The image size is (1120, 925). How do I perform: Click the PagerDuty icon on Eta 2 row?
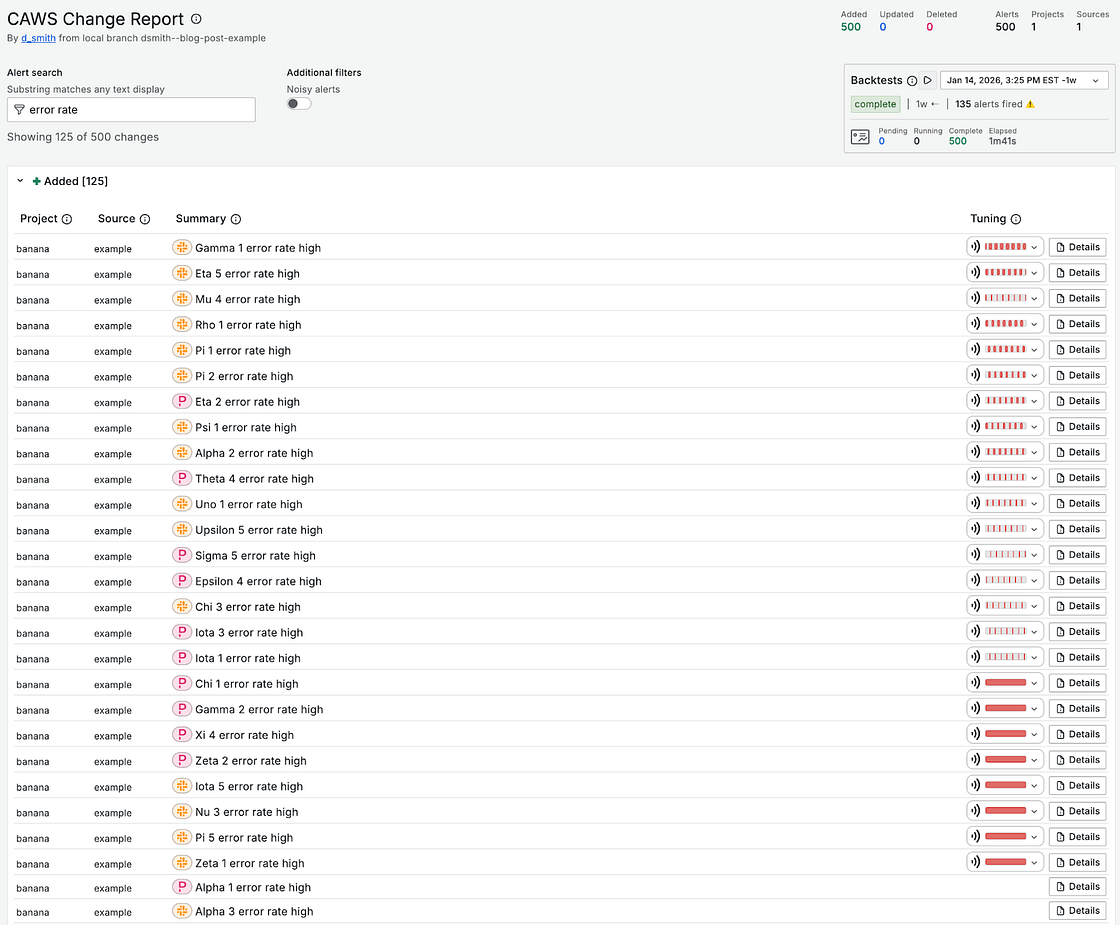[181, 401]
